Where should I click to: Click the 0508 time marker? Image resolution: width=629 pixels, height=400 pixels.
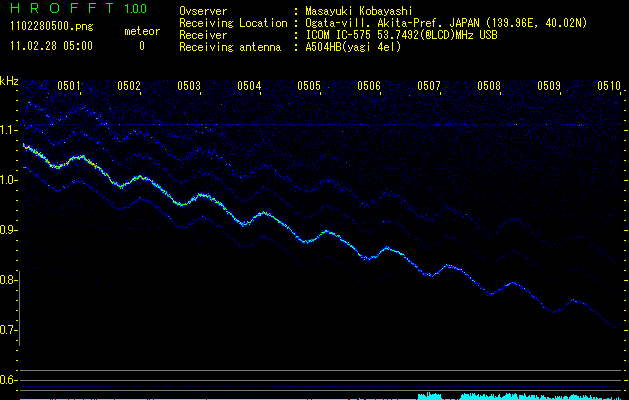click(x=489, y=85)
